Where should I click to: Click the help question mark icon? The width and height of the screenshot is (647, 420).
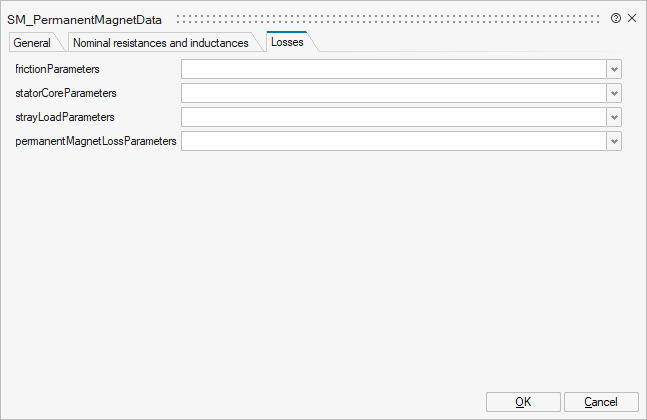[616, 18]
